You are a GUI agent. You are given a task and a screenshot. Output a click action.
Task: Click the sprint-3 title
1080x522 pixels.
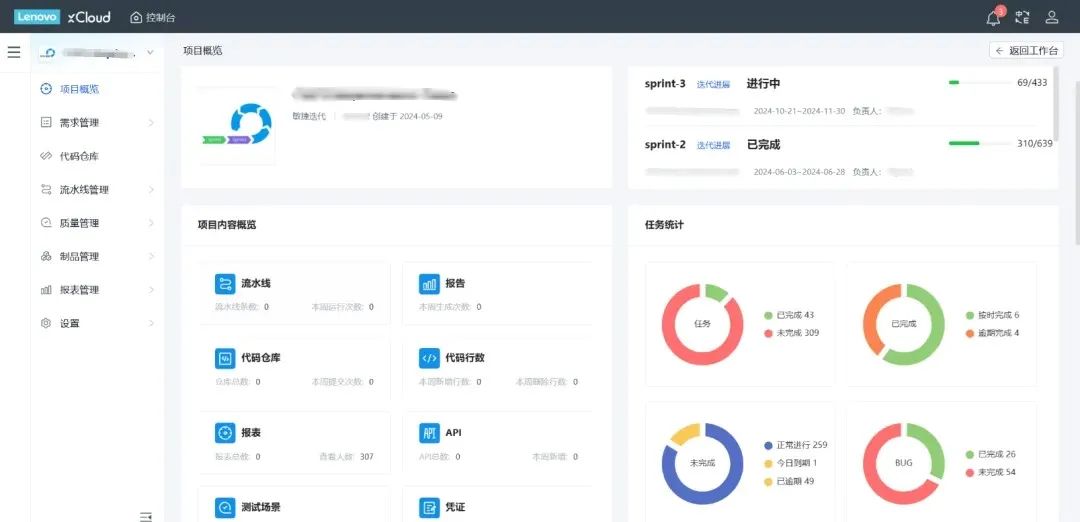pos(665,84)
